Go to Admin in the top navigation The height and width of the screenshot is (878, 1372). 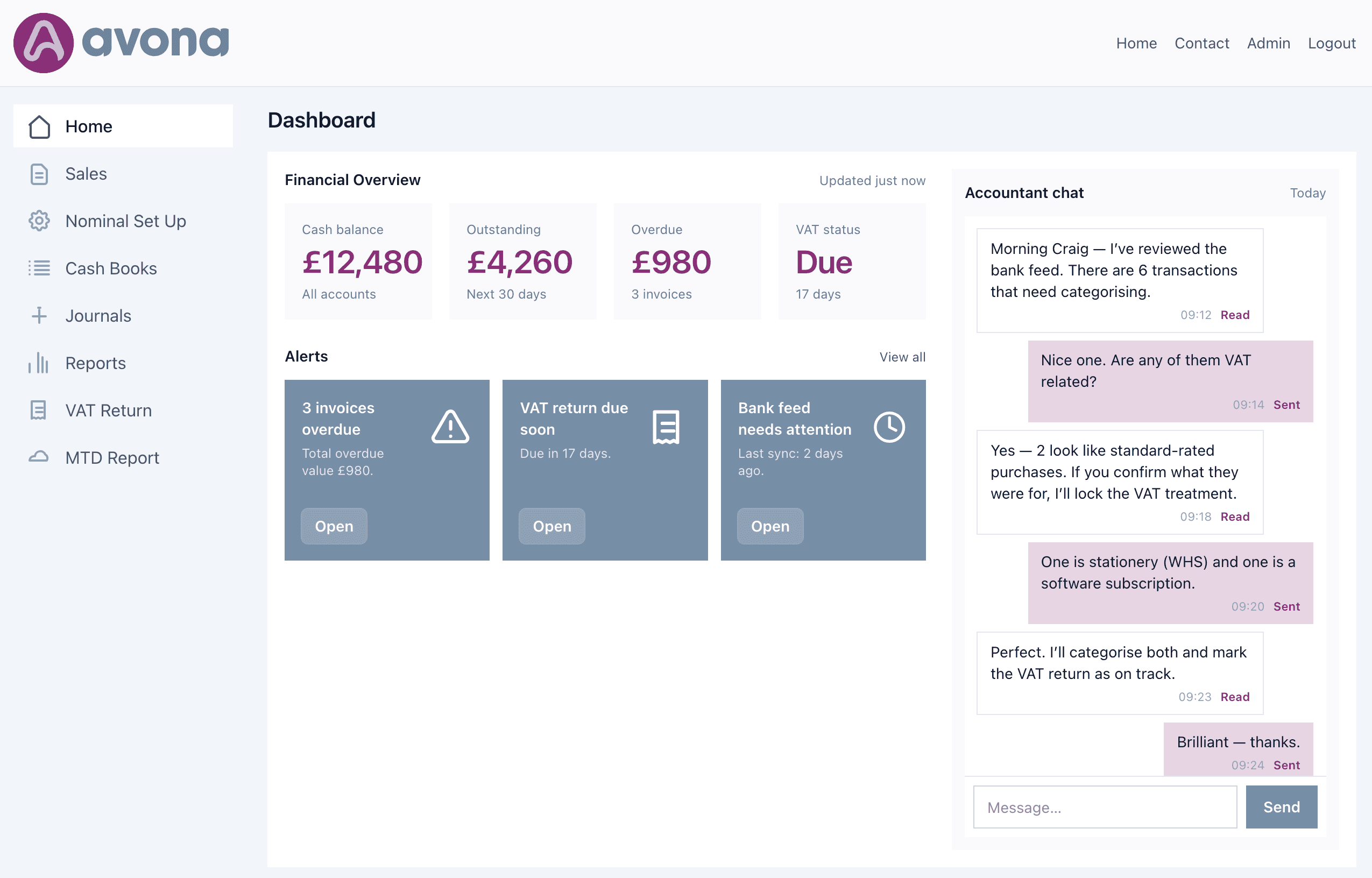(x=1268, y=44)
